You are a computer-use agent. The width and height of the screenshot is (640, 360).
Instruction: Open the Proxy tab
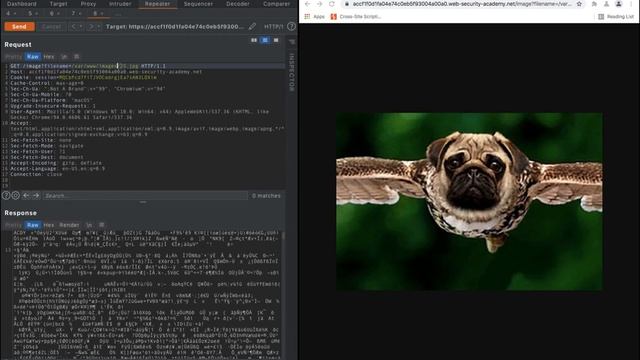tap(88, 4)
